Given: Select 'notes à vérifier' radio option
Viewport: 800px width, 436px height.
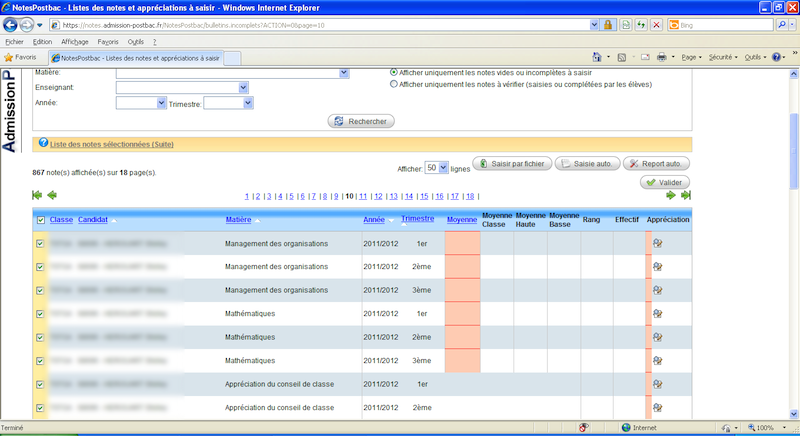Looking at the screenshot, I should pyautogui.click(x=393, y=85).
